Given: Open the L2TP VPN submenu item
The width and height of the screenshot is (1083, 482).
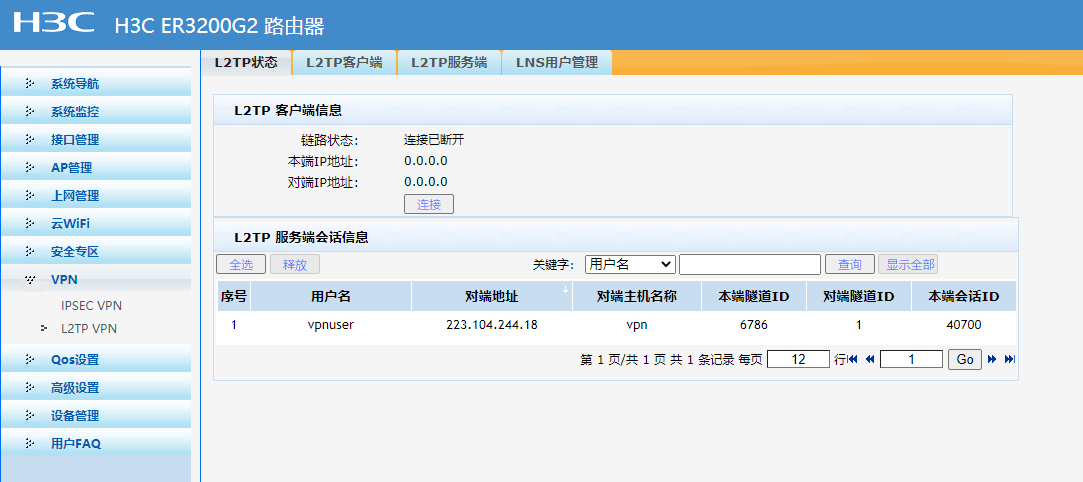Looking at the screenshot, I should click(88, 329).
